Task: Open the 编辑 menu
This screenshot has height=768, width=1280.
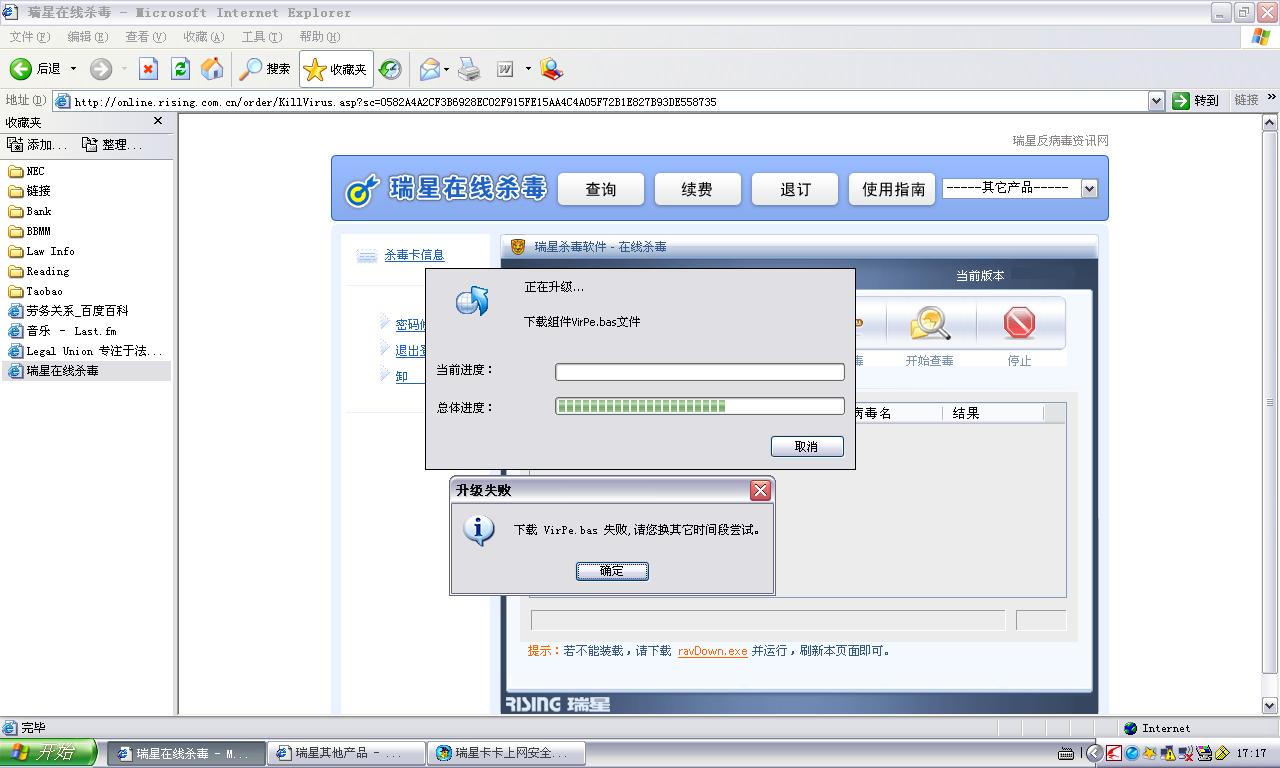Action: click(87, 37)
